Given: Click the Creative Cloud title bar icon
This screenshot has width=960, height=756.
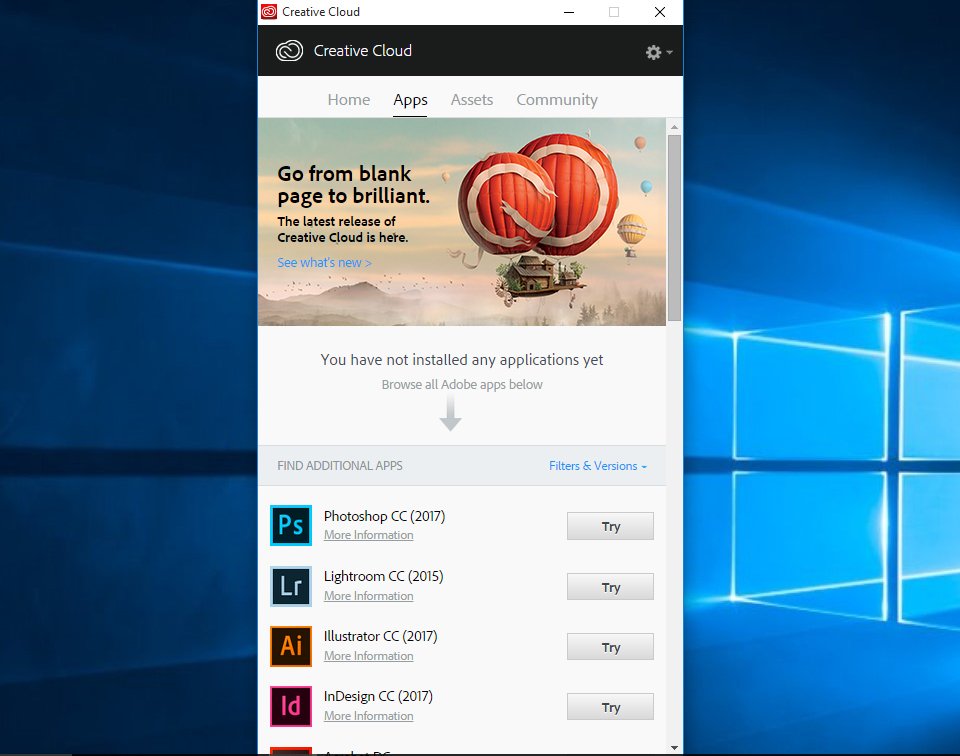Looking at the screenshot, I should (x=269, y=12).
